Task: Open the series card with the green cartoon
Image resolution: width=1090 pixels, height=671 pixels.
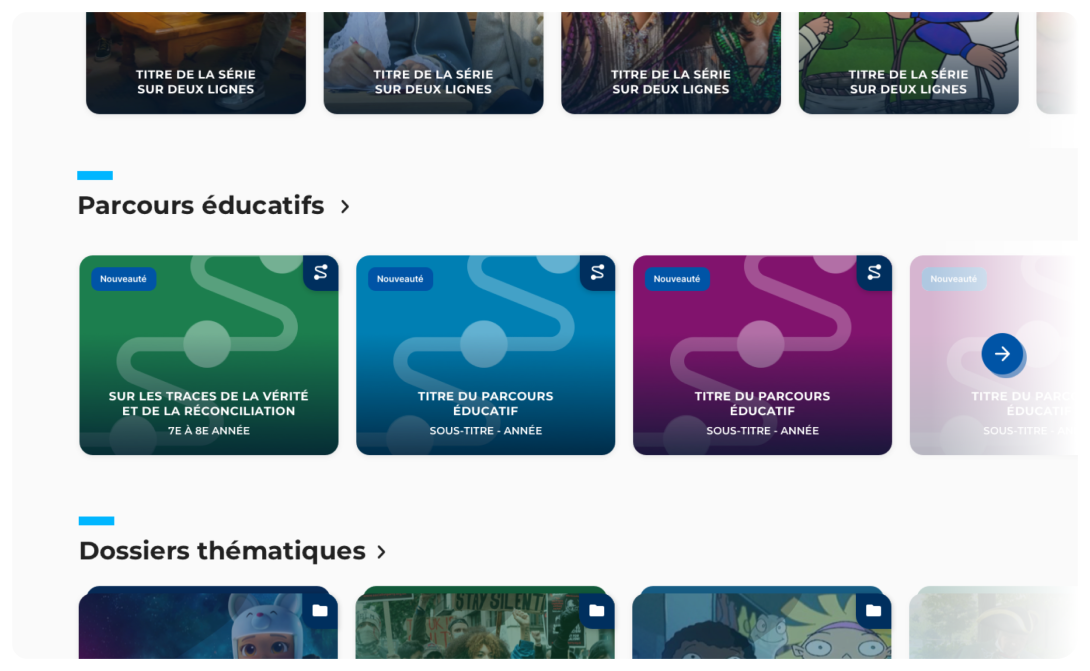Action: click(x=909, y=63)
